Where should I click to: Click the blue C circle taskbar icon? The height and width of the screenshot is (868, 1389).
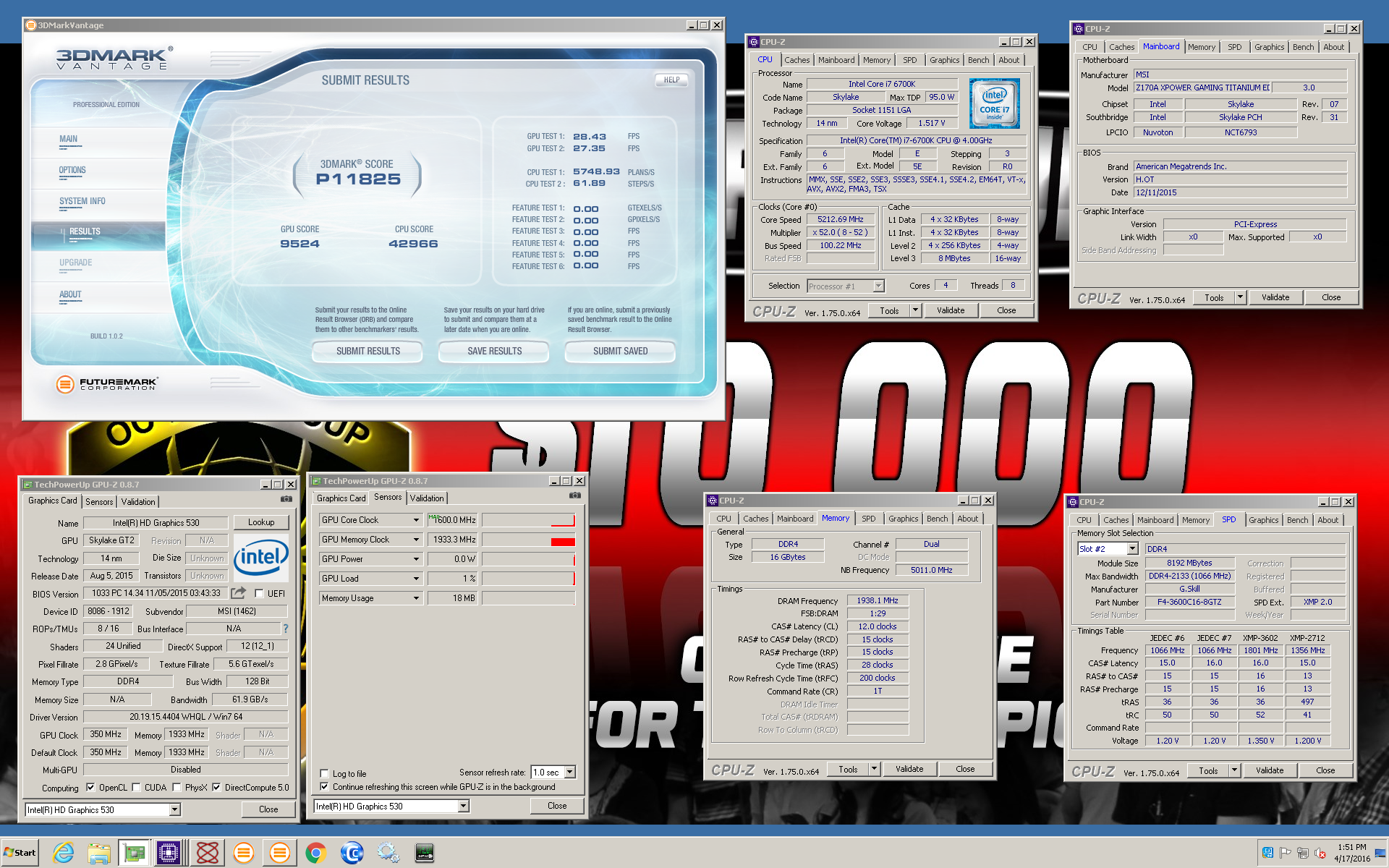coord(352,854)
